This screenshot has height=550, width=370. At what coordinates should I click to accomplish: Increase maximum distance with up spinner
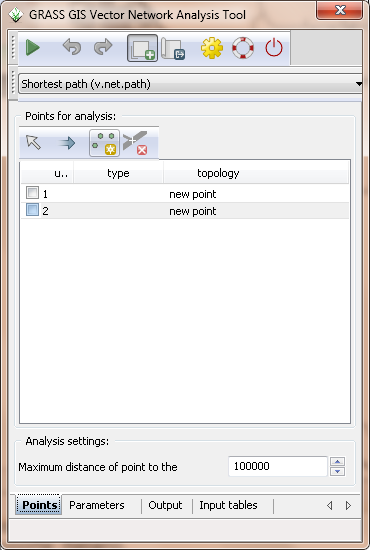[x=337, y=462]
